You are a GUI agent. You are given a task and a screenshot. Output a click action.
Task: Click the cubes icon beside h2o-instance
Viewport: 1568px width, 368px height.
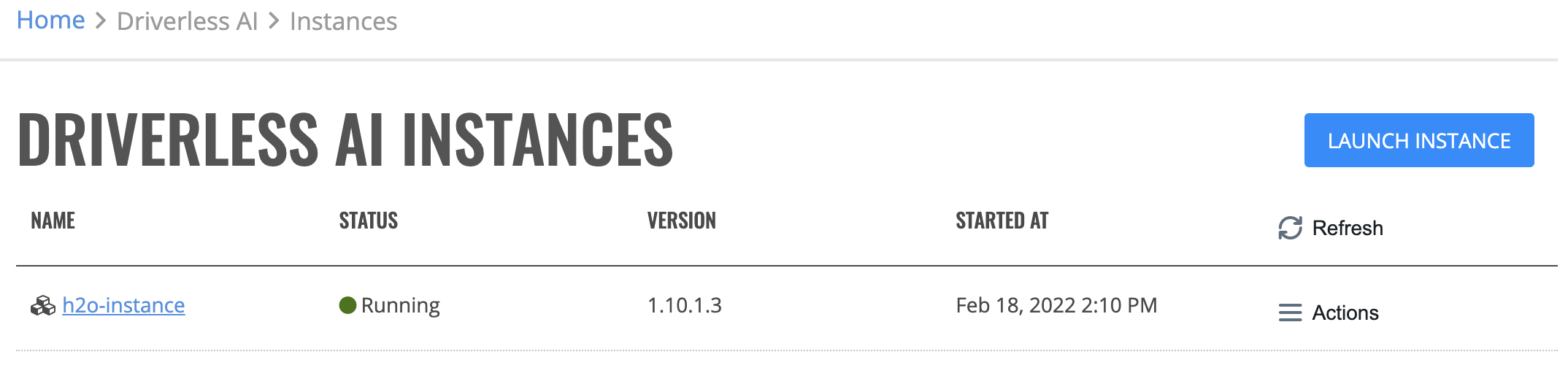pyautogui.click(x=43, y=305)
